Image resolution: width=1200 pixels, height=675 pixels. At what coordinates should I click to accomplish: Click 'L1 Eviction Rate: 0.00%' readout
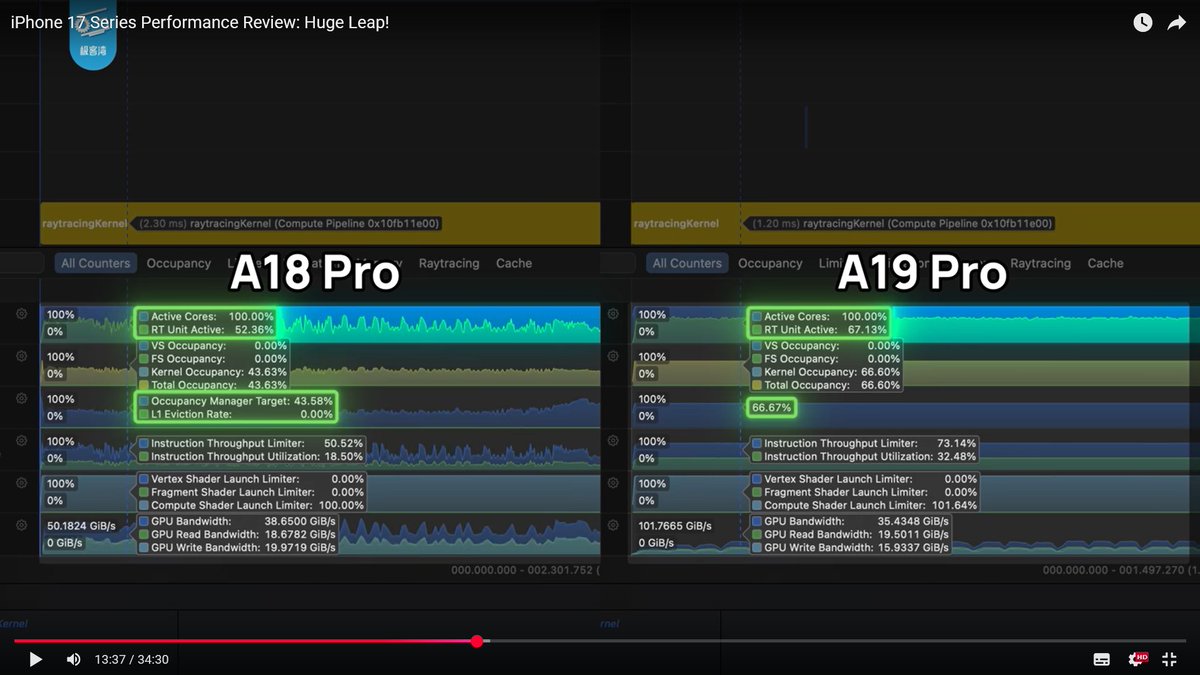point(235,414)
